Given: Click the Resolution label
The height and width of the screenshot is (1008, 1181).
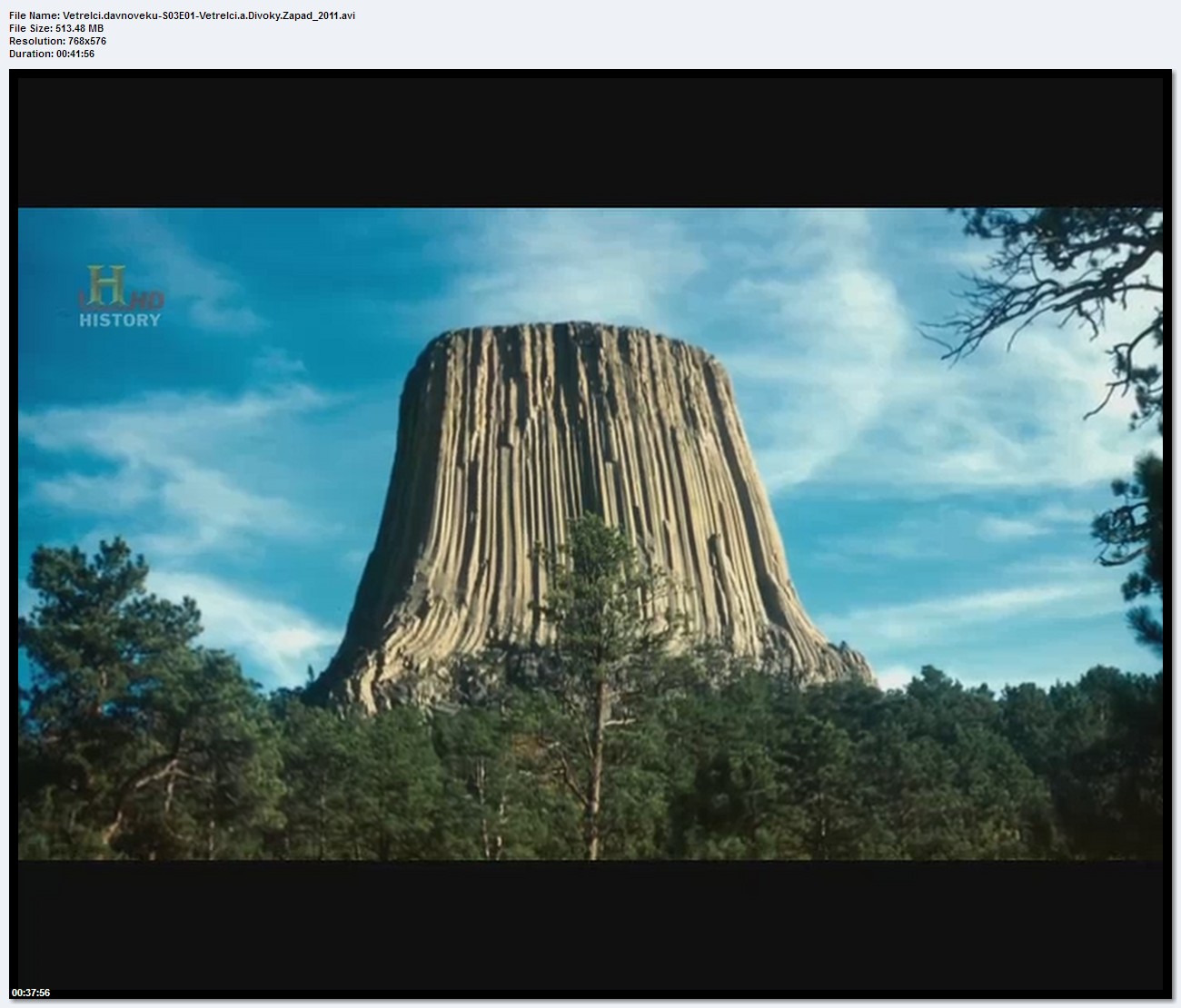Looking at the screenshot, I should click(36, 41).
